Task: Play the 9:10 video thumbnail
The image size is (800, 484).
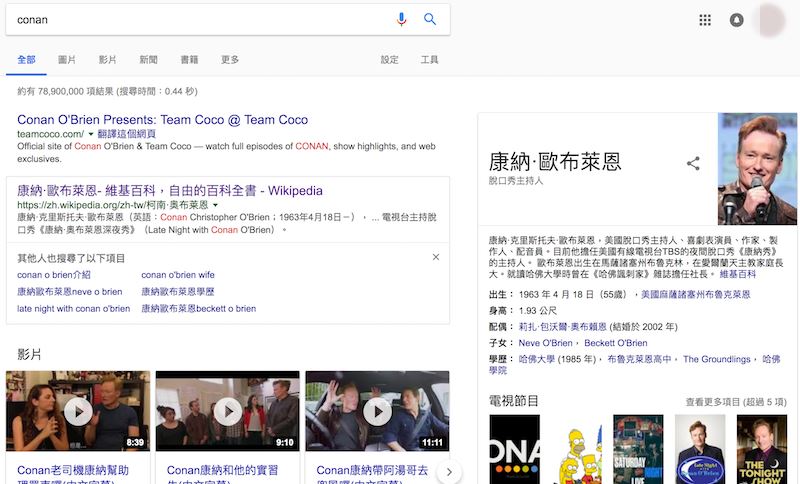Action: tap(228, 411)
